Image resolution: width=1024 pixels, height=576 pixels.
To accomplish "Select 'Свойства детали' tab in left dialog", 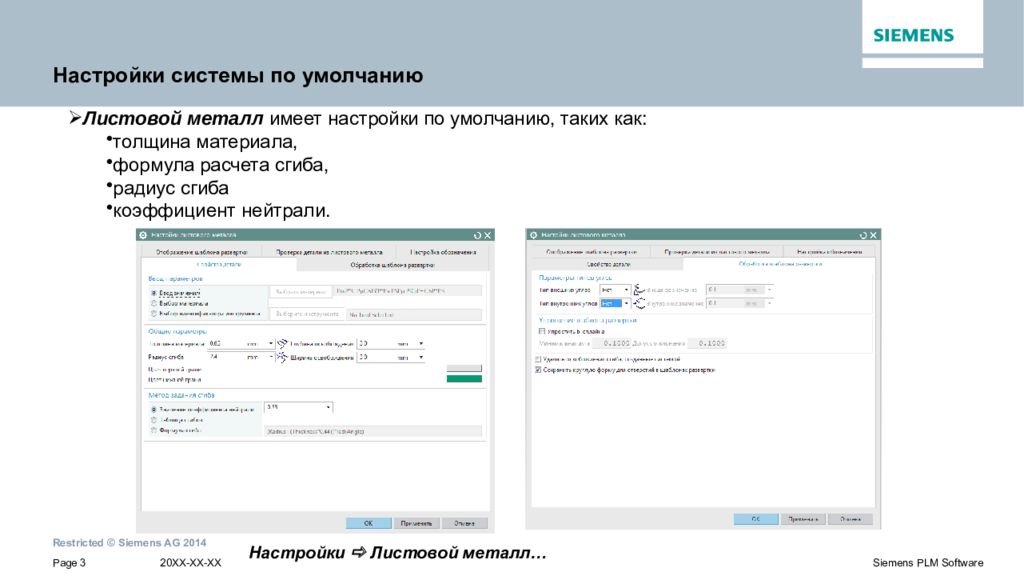I will [219, 264].
